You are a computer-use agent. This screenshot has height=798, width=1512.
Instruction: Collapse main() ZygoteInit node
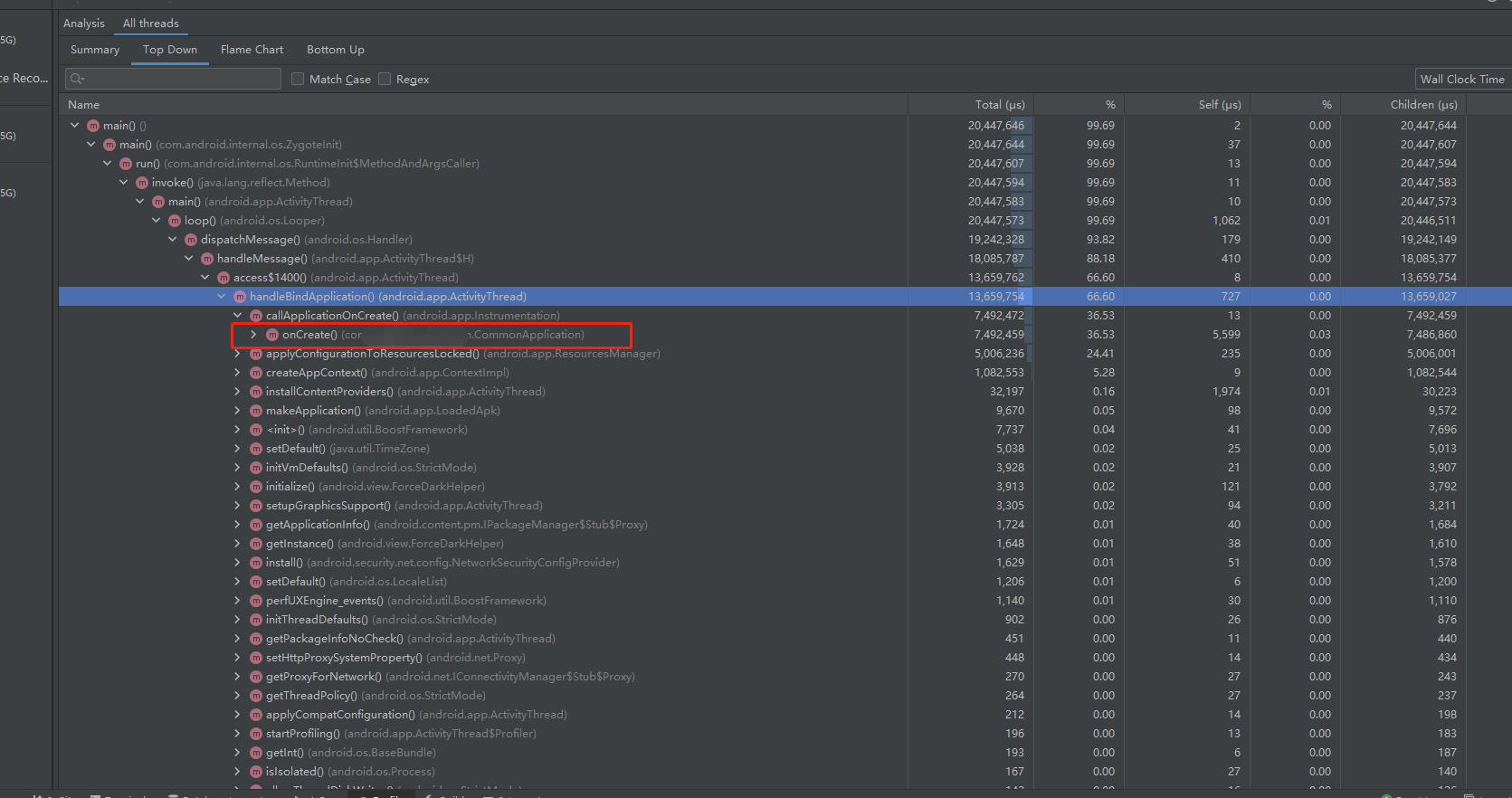(91, 145)
